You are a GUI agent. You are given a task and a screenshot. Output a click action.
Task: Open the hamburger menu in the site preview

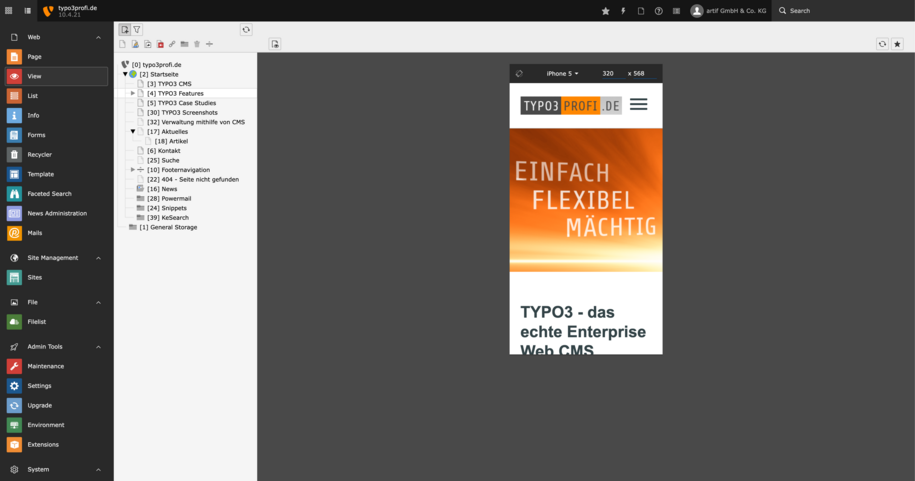click(638, 104)
